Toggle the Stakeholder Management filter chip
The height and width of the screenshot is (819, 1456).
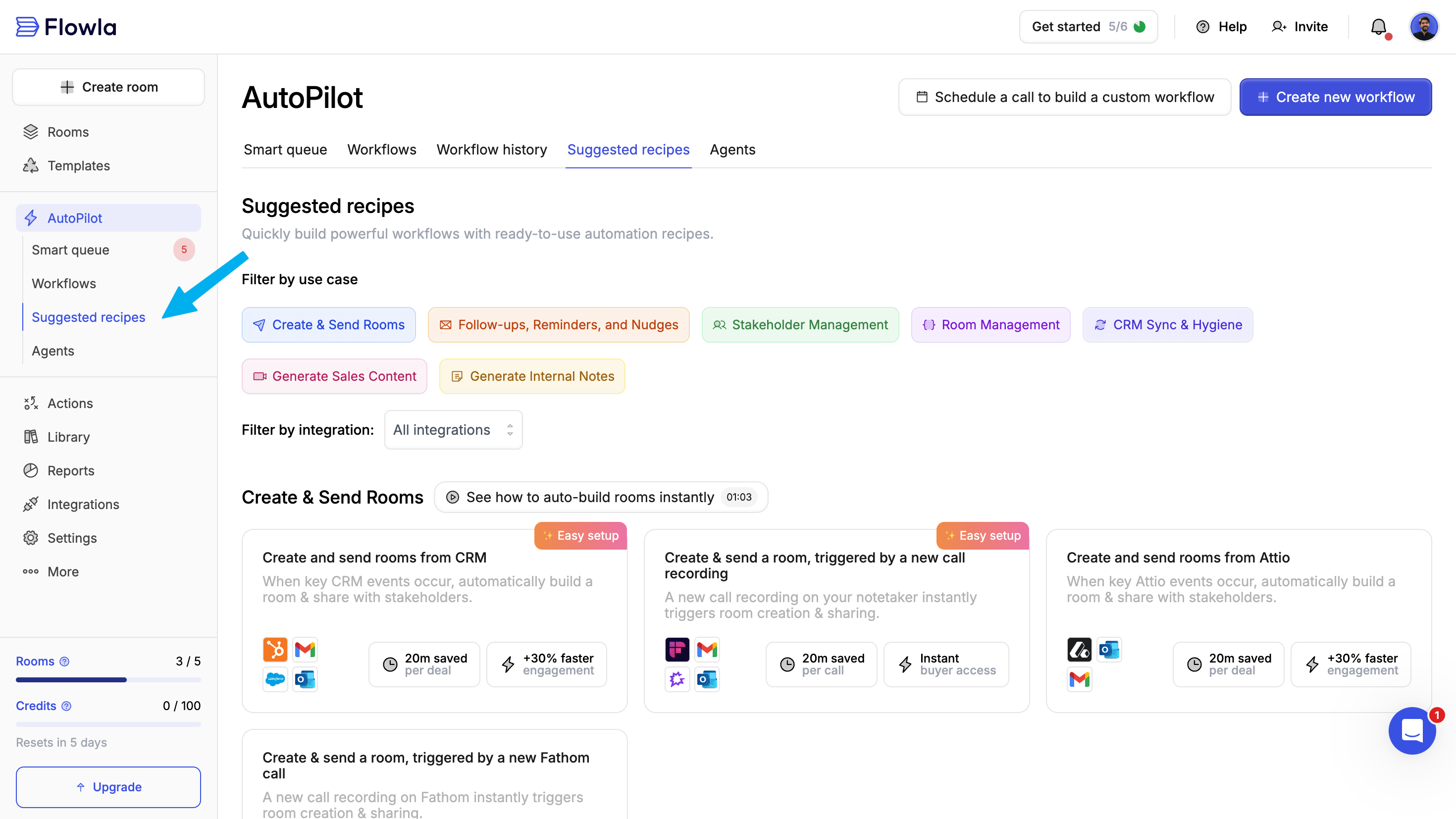click(x=800, y=325)
